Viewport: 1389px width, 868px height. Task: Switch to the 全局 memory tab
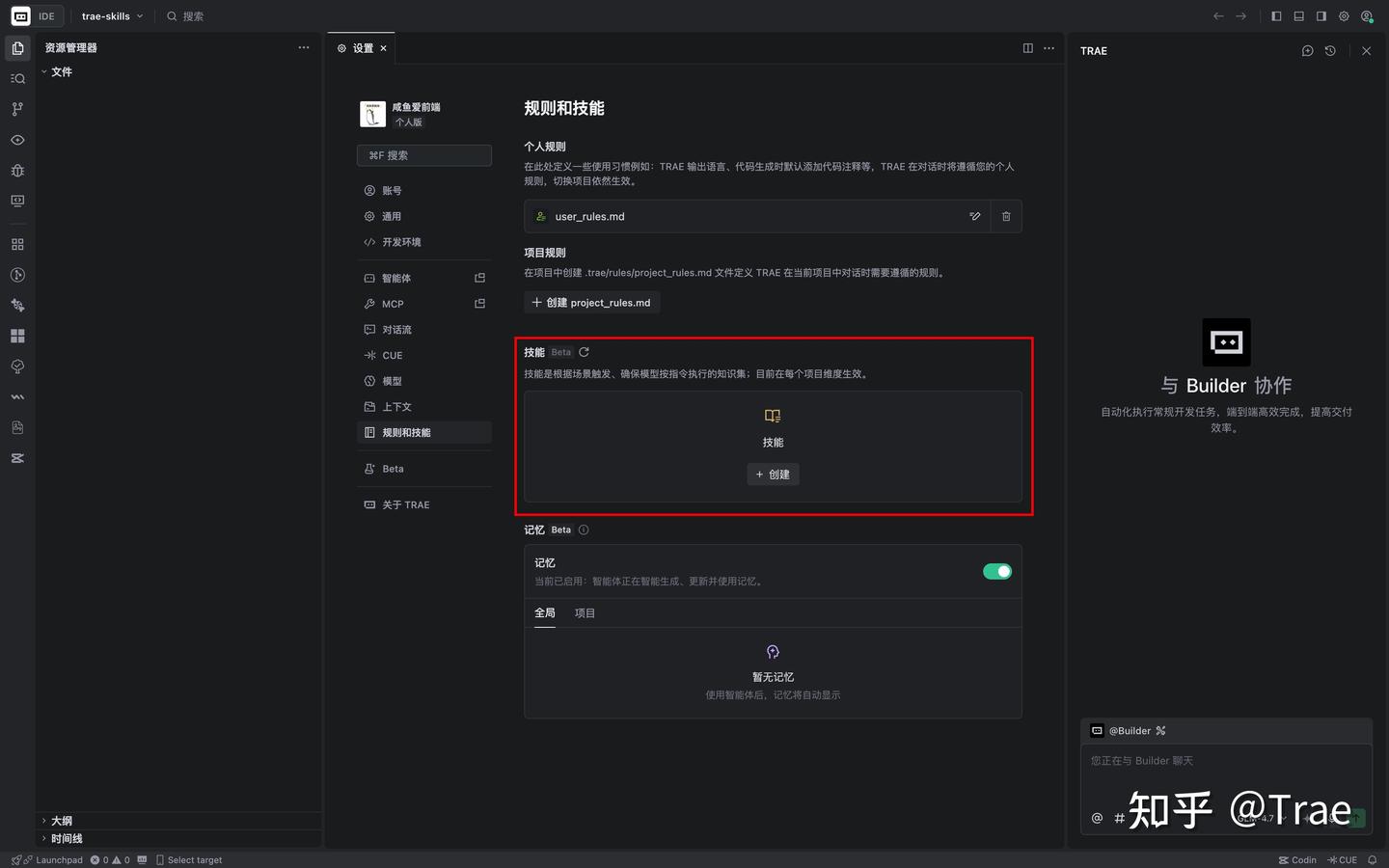[545, 613]
